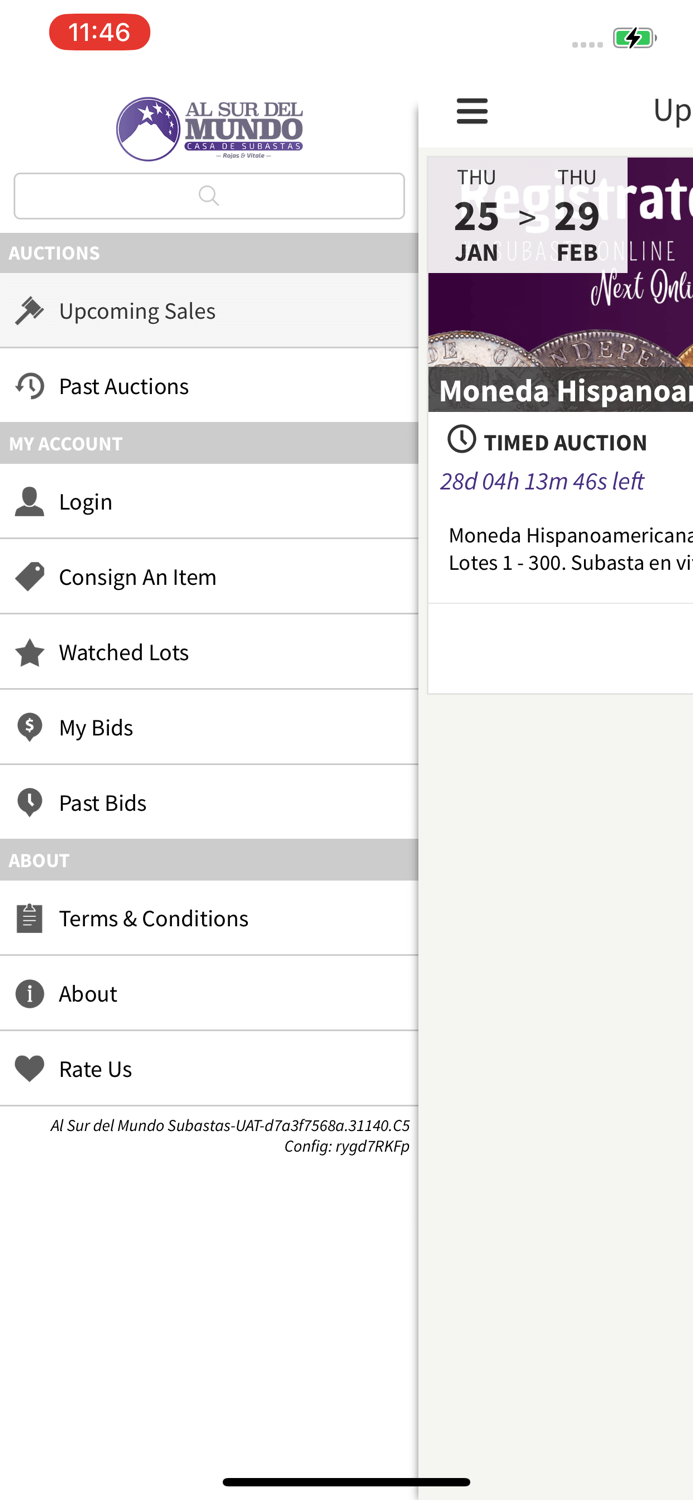Tap the star icon for Watched Lots
Image resolution: width=693 pixels, height=1500 pixels.
click(30, 653)
